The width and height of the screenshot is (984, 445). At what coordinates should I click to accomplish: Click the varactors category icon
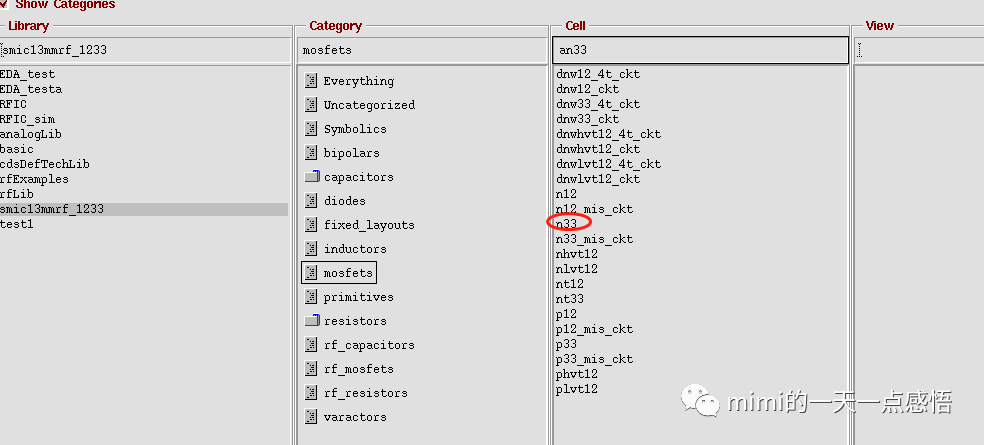(311, 417)
